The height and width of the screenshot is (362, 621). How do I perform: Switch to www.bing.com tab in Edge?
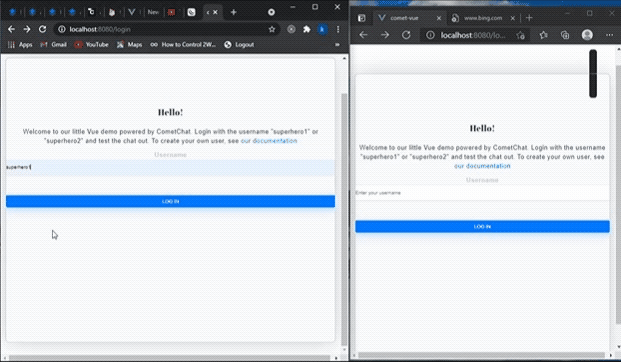tap(482, 18)
